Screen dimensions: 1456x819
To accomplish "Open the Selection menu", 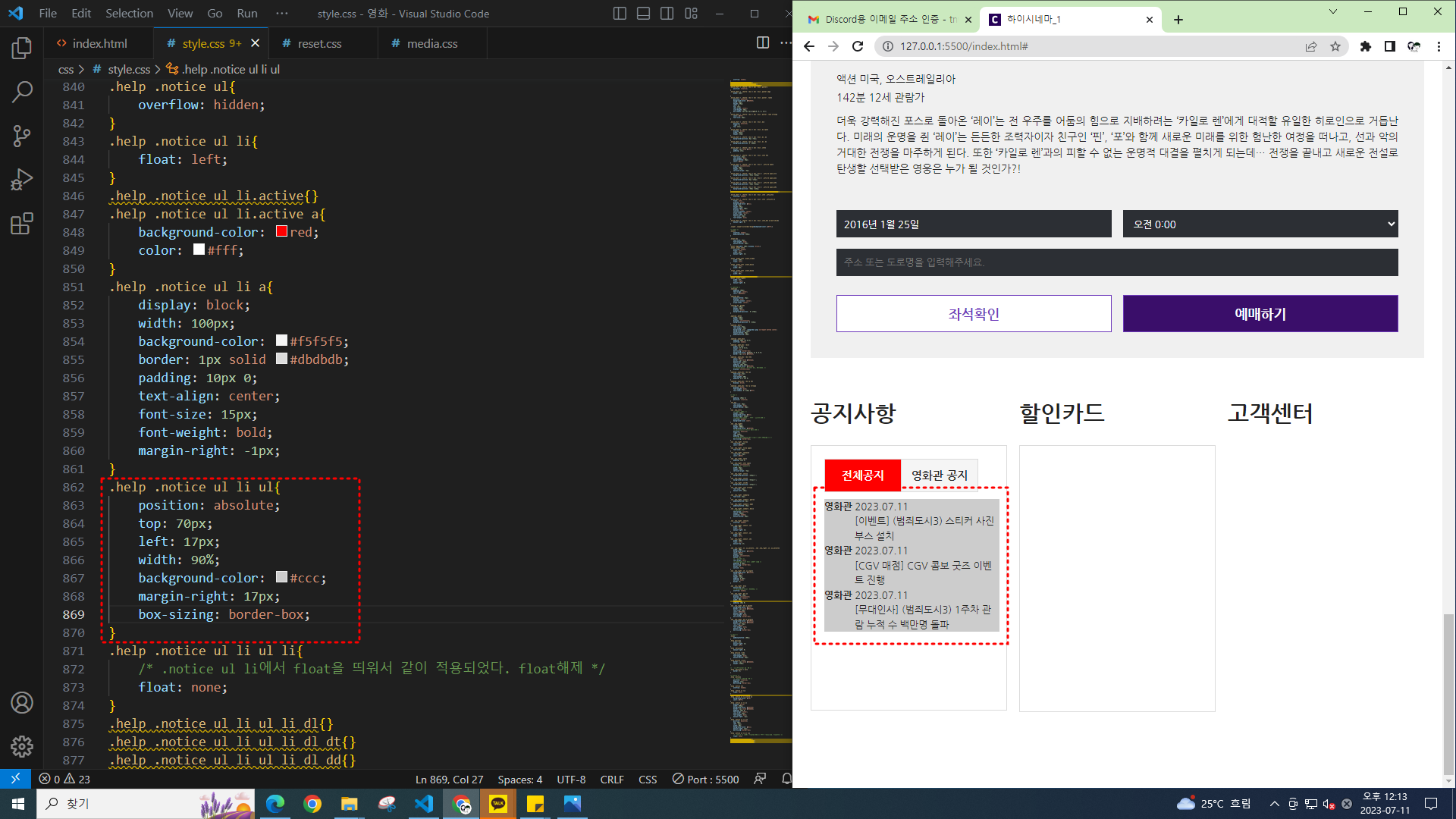I will click(x=129, y=14).
